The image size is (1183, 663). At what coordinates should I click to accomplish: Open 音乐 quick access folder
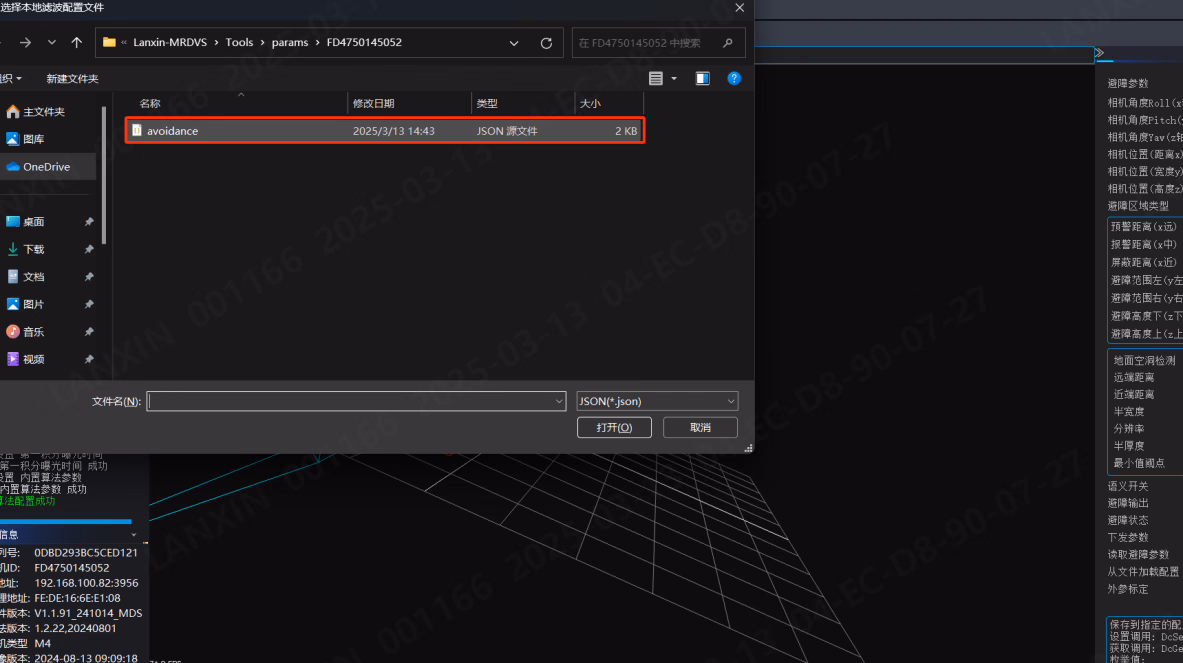33,332
